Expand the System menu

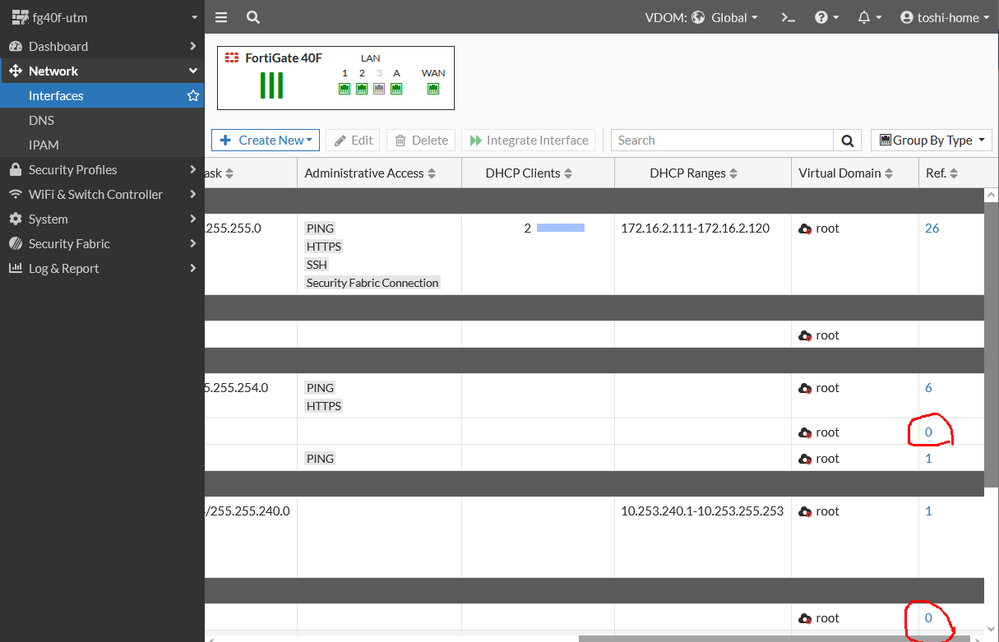tap(102, 219)
